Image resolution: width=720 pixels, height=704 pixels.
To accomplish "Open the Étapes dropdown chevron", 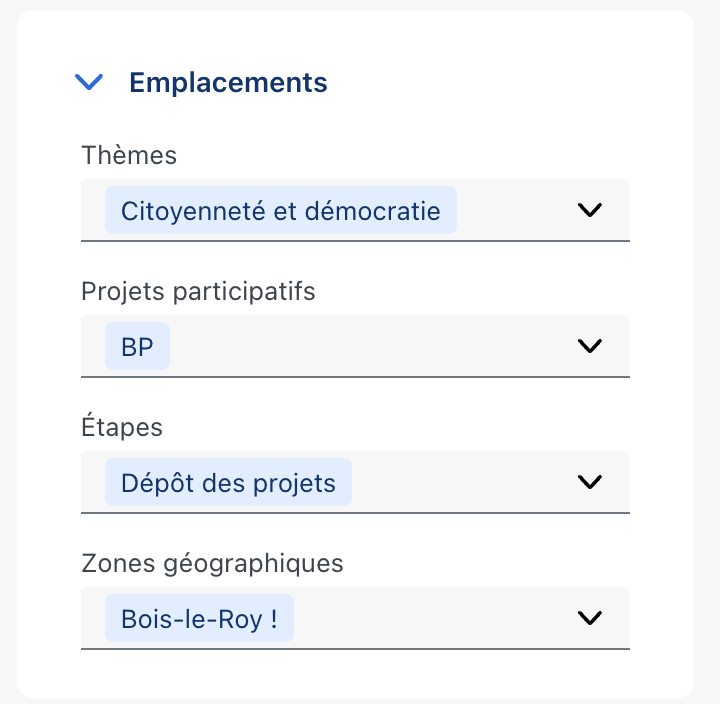I will click(x=590, y=482).
